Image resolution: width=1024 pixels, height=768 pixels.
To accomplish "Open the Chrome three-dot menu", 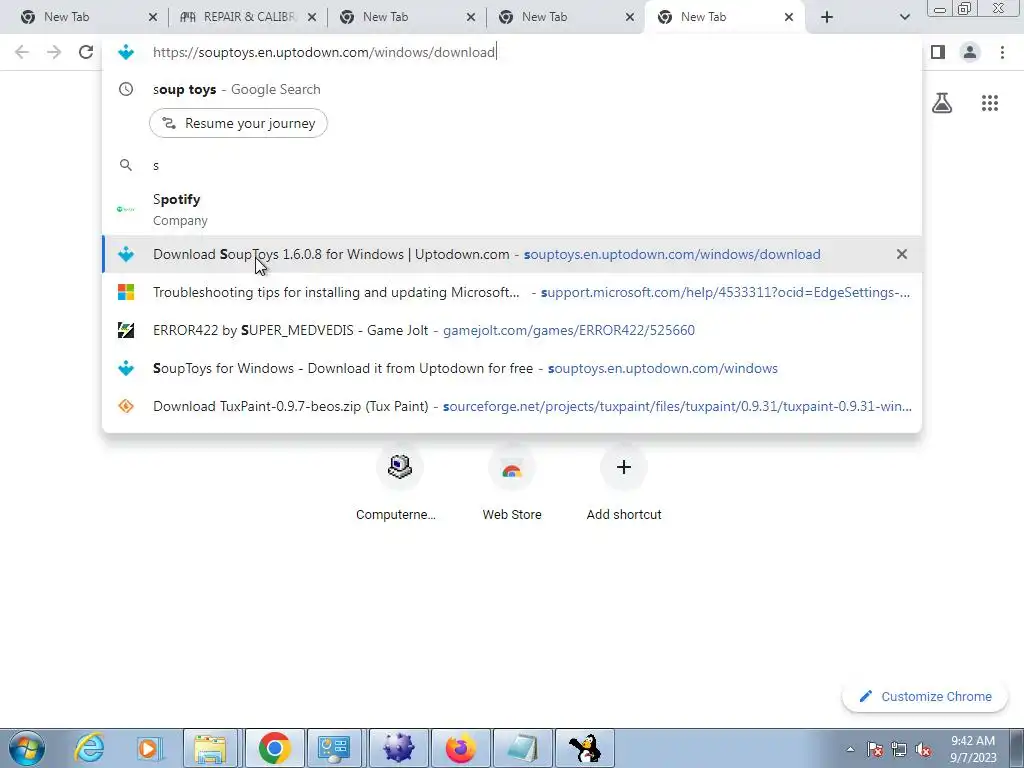I will [x=1002, y=52].
